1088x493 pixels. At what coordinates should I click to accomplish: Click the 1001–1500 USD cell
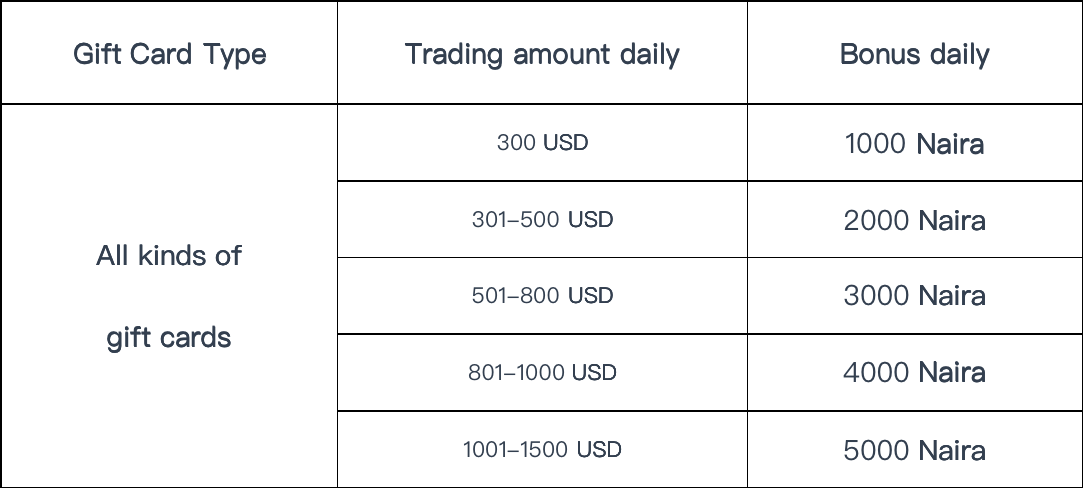[x=542, y=449]
